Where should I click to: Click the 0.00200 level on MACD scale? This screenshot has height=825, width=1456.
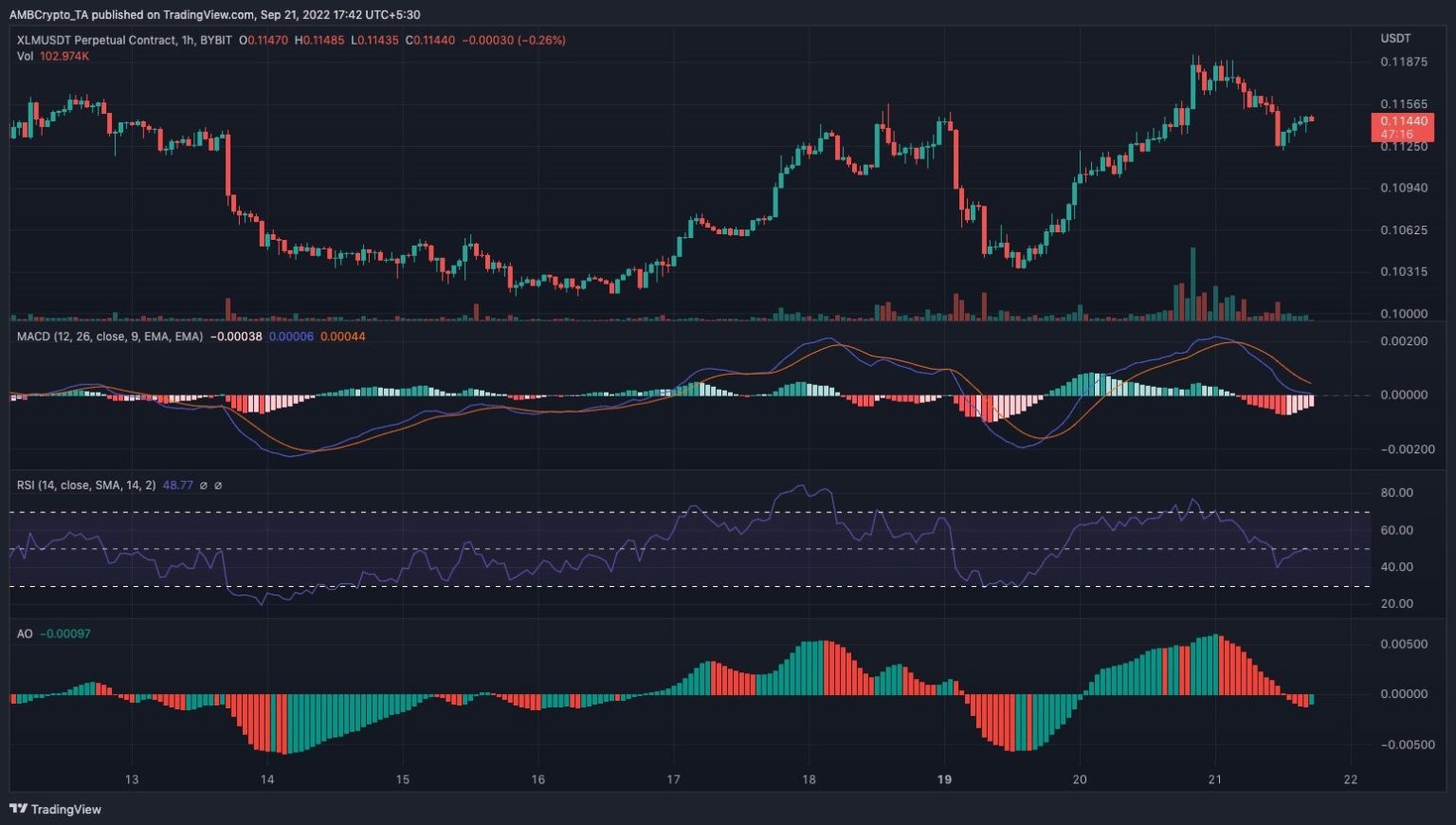coord(1403,341)
